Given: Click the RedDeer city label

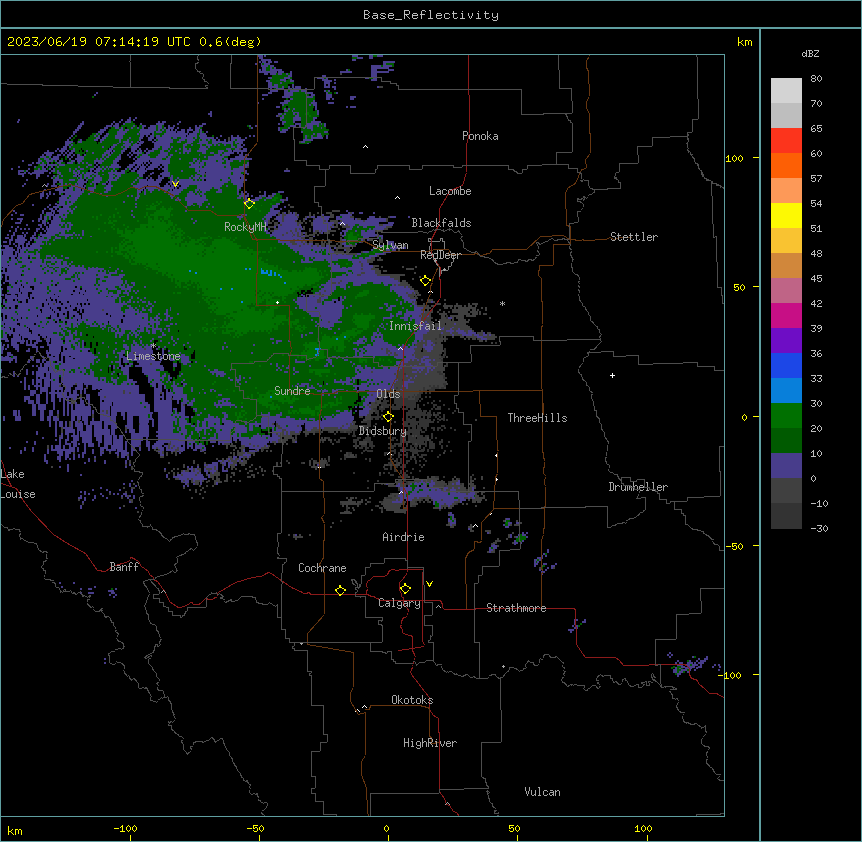Looking at the screenshot, I should coord(440,255).
